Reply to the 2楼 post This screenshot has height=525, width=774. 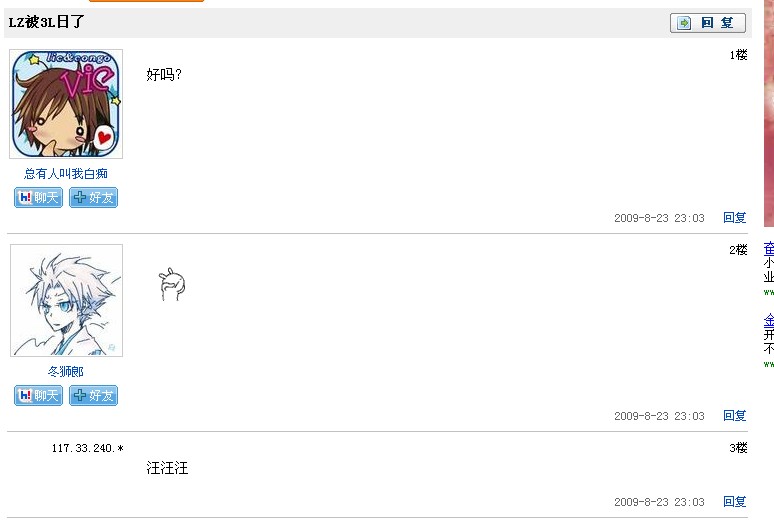tap(735, 415)
